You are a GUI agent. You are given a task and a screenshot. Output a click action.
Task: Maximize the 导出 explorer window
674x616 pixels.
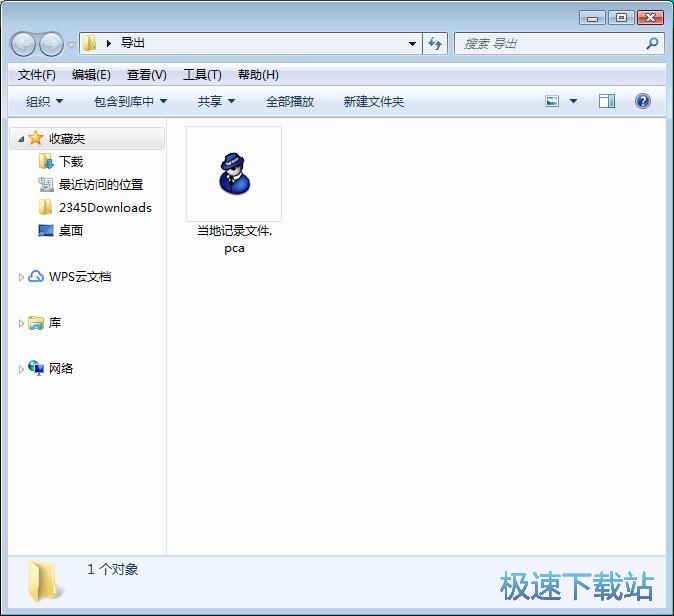tap(621, 18)
